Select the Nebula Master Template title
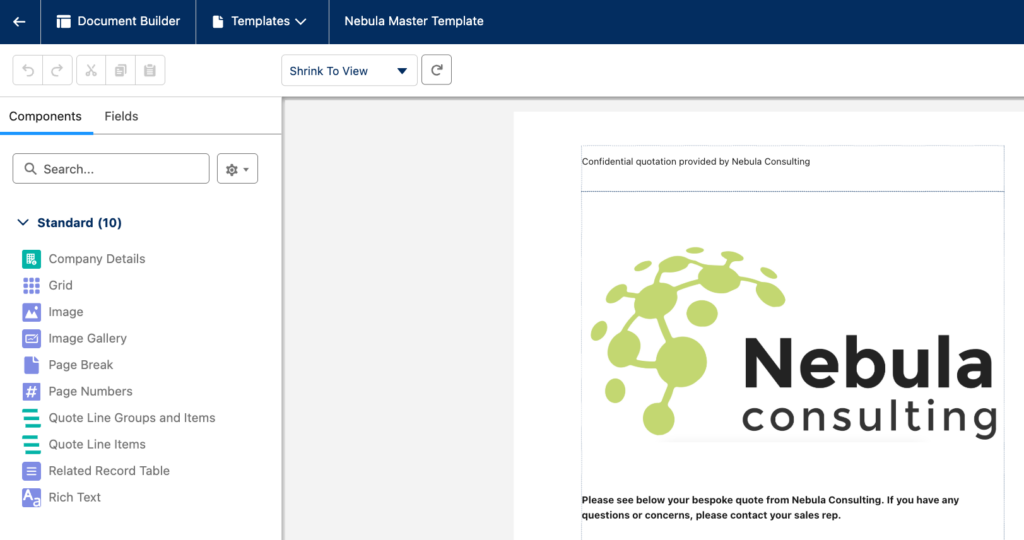Screen dimensions: 1024x540 coord(414,21)
